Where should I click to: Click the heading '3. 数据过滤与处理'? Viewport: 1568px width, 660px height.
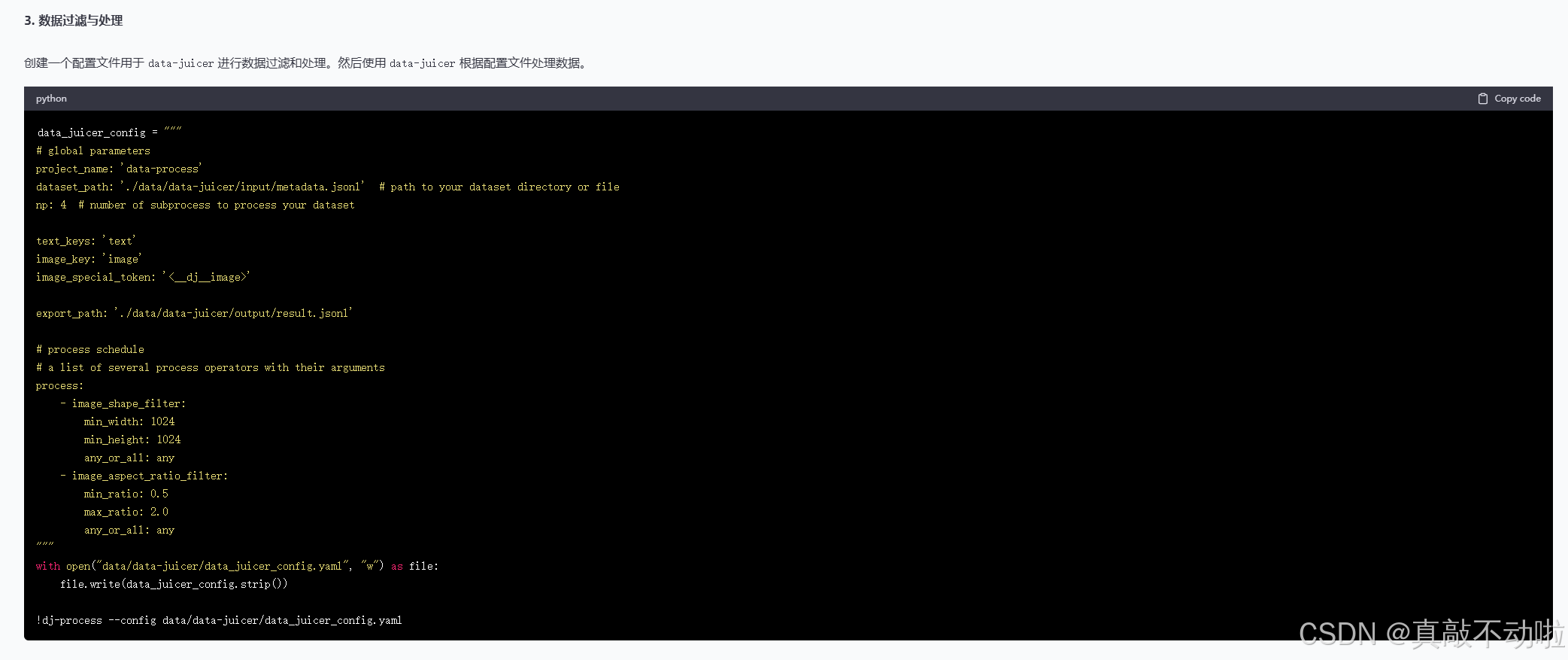pos(73,20)
